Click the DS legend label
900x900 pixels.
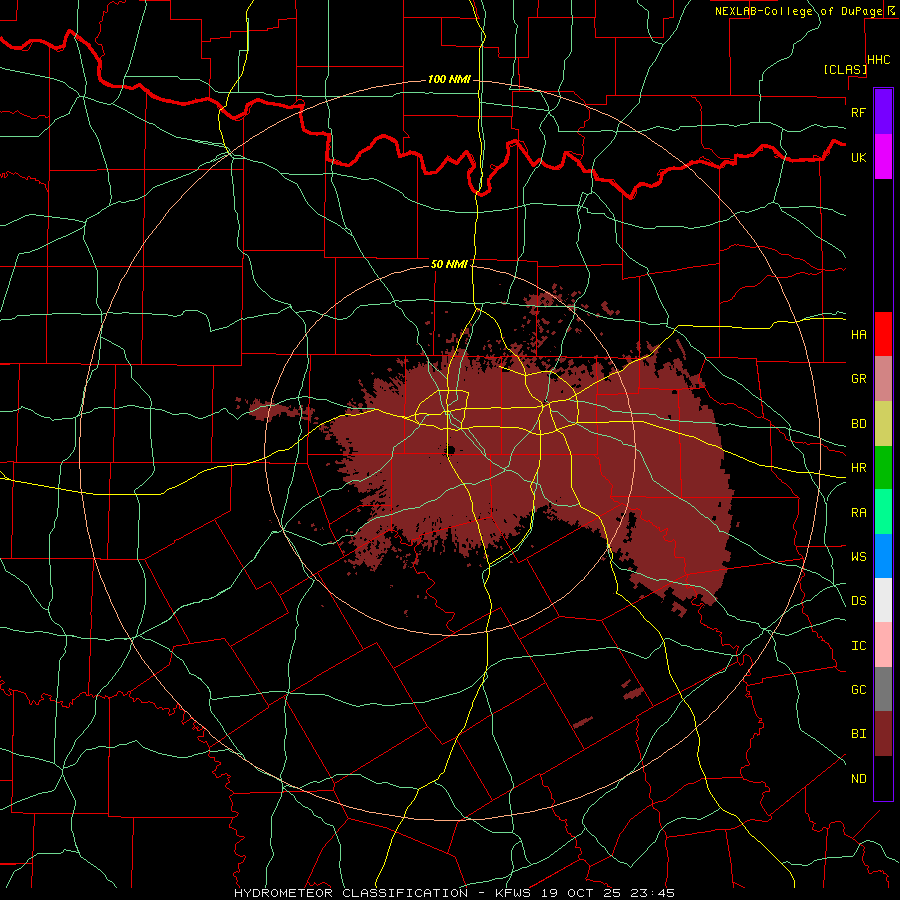click(x=858, y=600)
